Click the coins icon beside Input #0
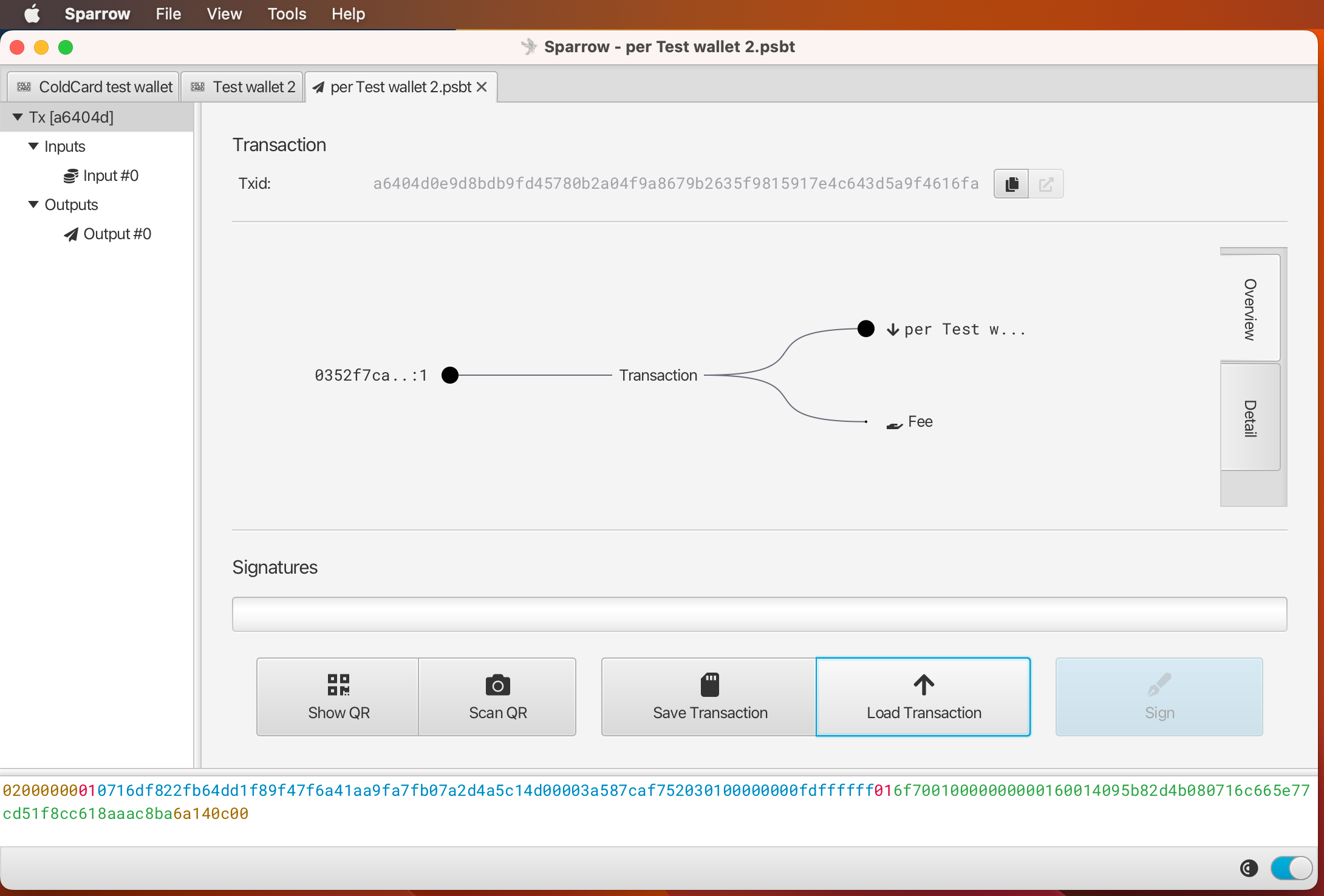Image resolution: width=1324 pixels, height=896 pixels. pyautogui.click(x=71, y=176)
